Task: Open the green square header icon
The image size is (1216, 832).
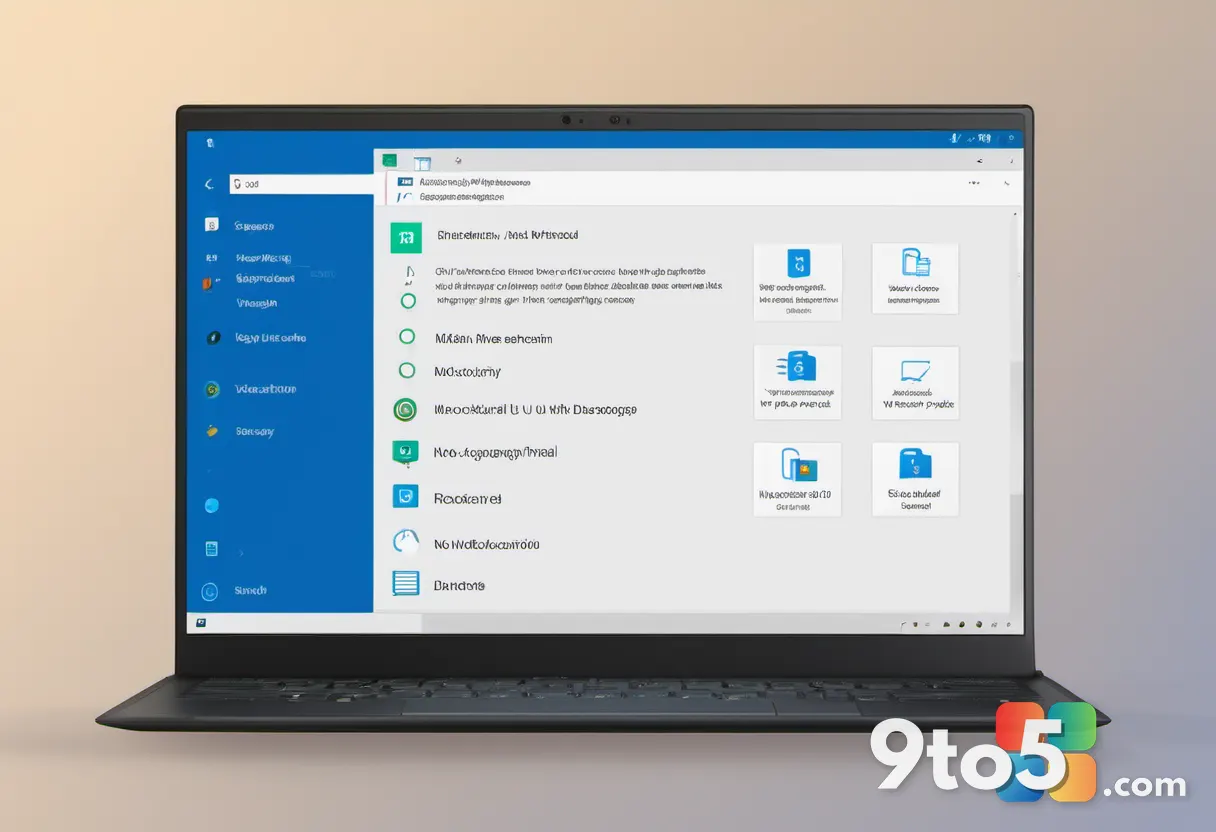Action: point(405,237)
